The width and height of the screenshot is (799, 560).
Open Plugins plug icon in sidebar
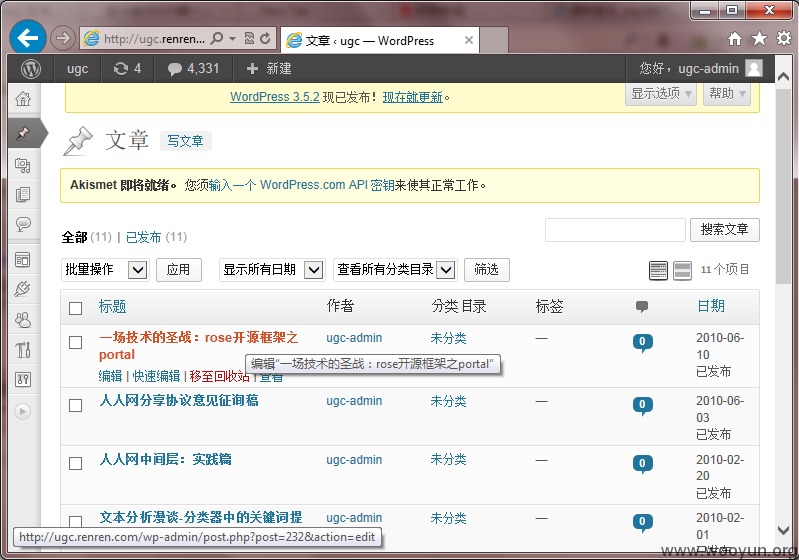pos(23,289)
